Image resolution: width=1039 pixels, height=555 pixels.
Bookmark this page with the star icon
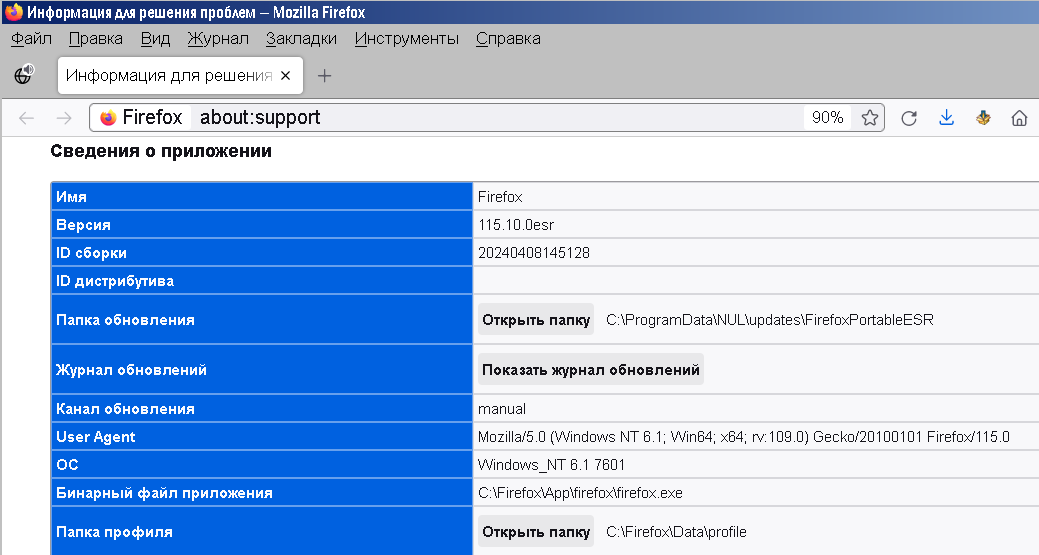[x=869, y=118]
